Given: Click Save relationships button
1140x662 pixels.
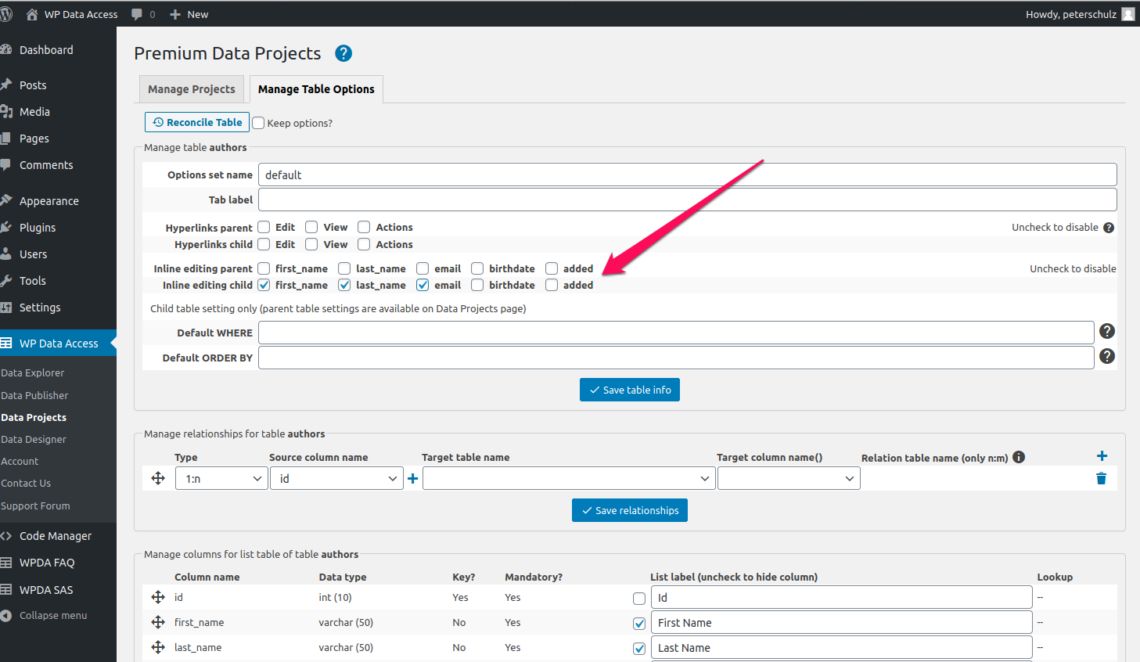Looking at the screenshot, I should pos(630,510).
